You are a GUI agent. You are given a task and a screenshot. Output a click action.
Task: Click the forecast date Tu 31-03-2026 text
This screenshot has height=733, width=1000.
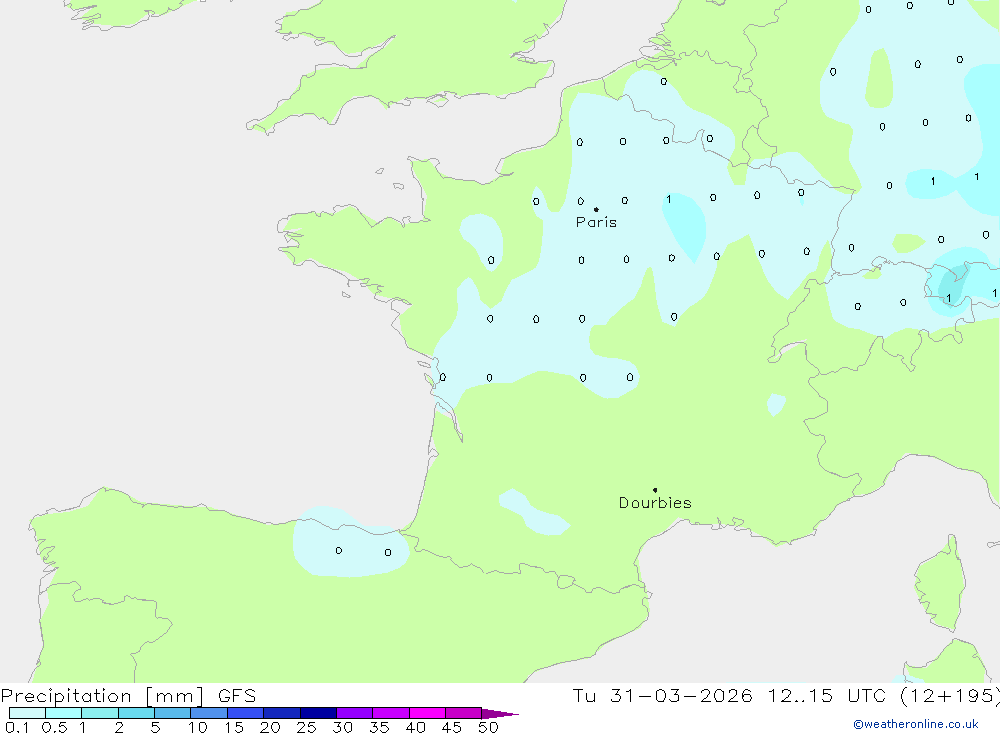(x=663, y=695)
